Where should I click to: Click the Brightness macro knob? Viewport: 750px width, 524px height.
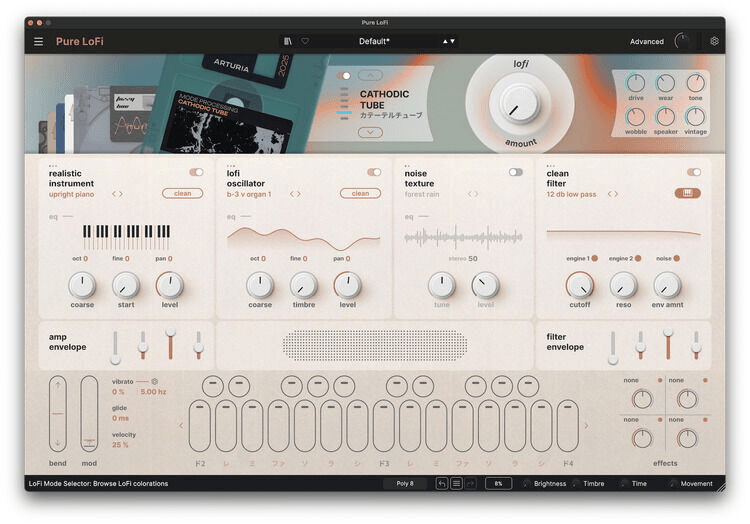(526, 484)
